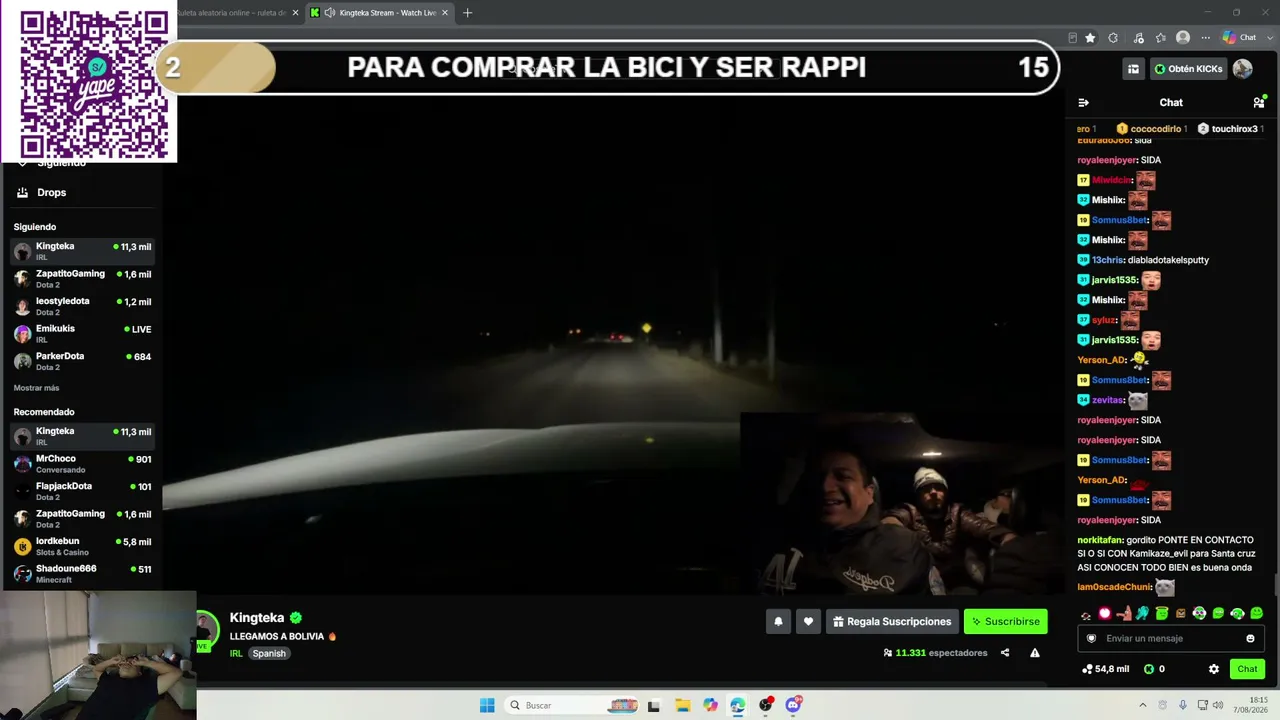
Task: Open MrChoco in Recomendado list
Action: 82,463
